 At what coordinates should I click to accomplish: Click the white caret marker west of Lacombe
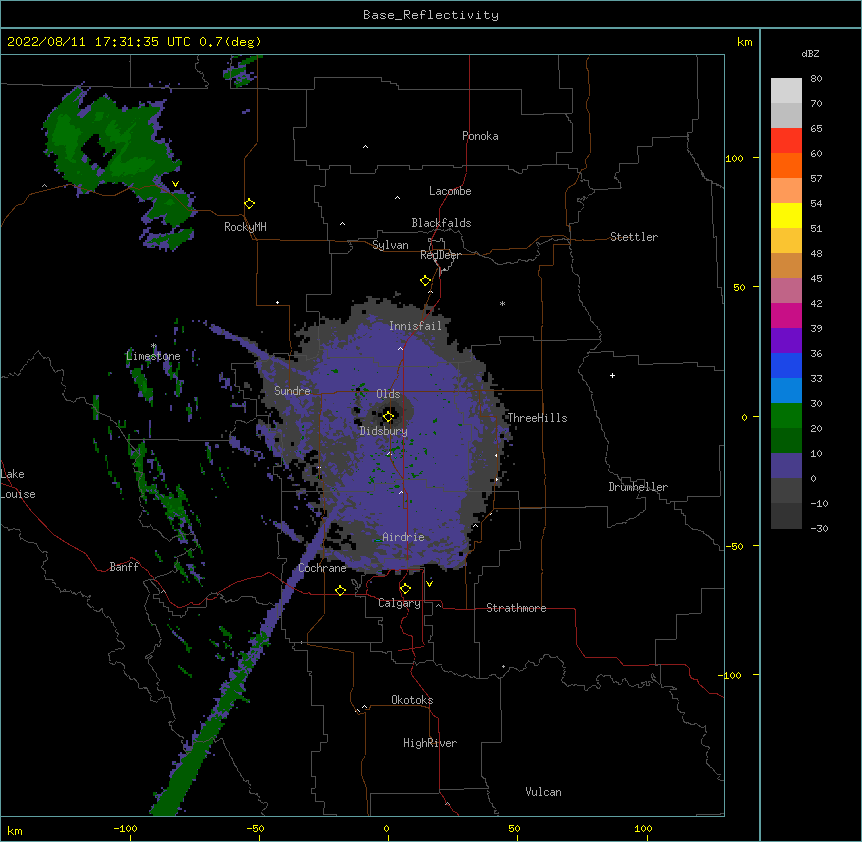click(397, 198)
